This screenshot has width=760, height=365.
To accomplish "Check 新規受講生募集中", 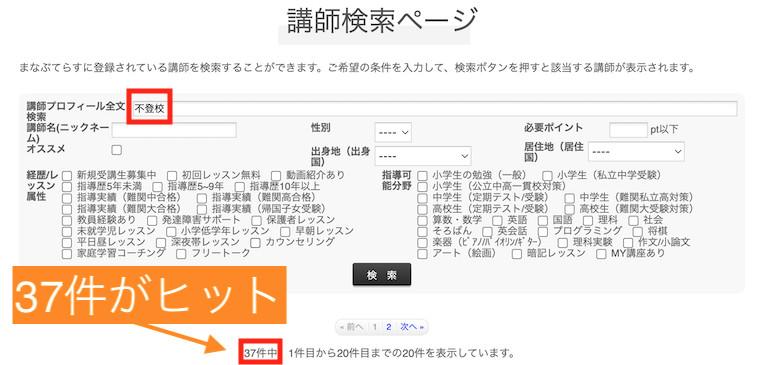I will pos(67,175).
